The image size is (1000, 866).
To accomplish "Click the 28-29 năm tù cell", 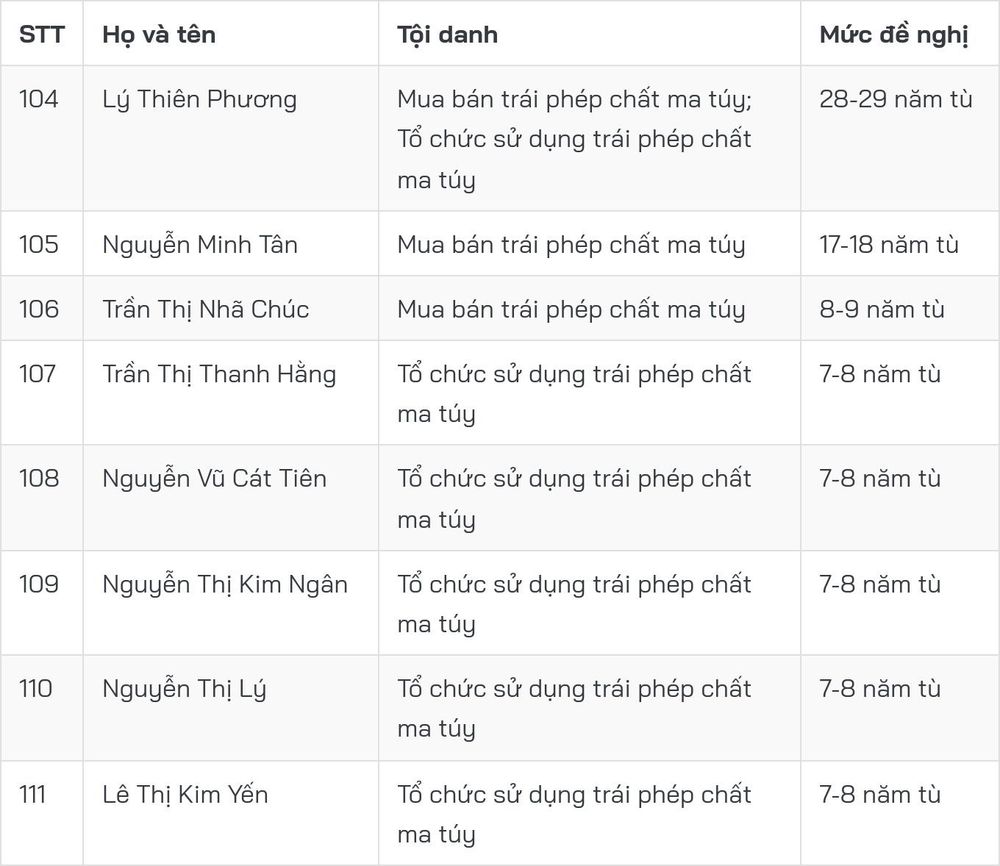I will point(895,99).
